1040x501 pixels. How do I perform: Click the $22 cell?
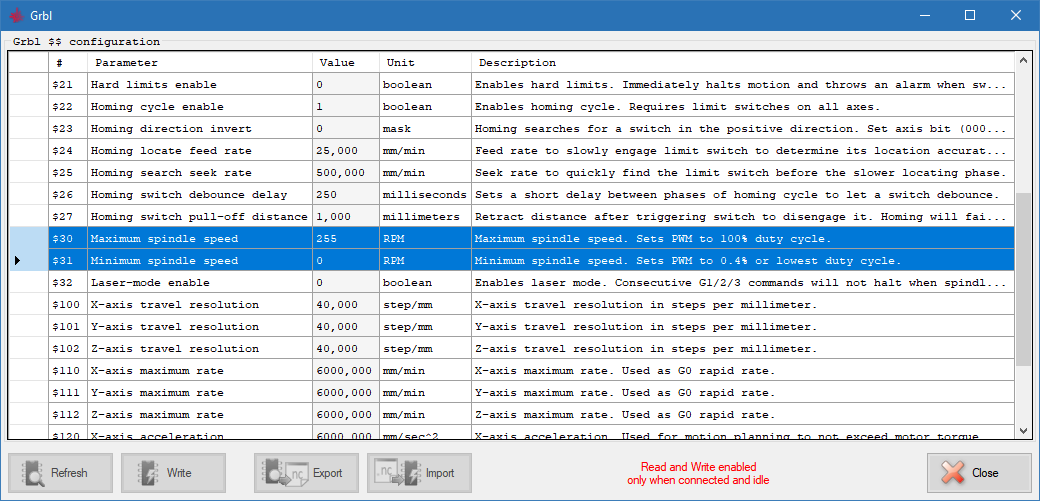tap(68, 107)
